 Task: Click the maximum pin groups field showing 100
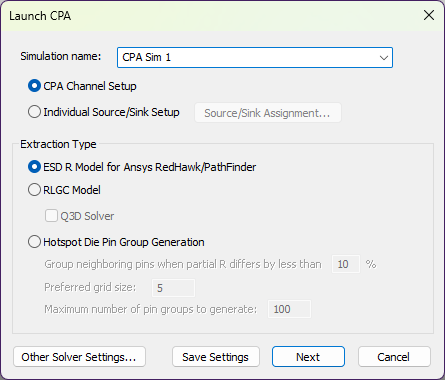point(289,309)
